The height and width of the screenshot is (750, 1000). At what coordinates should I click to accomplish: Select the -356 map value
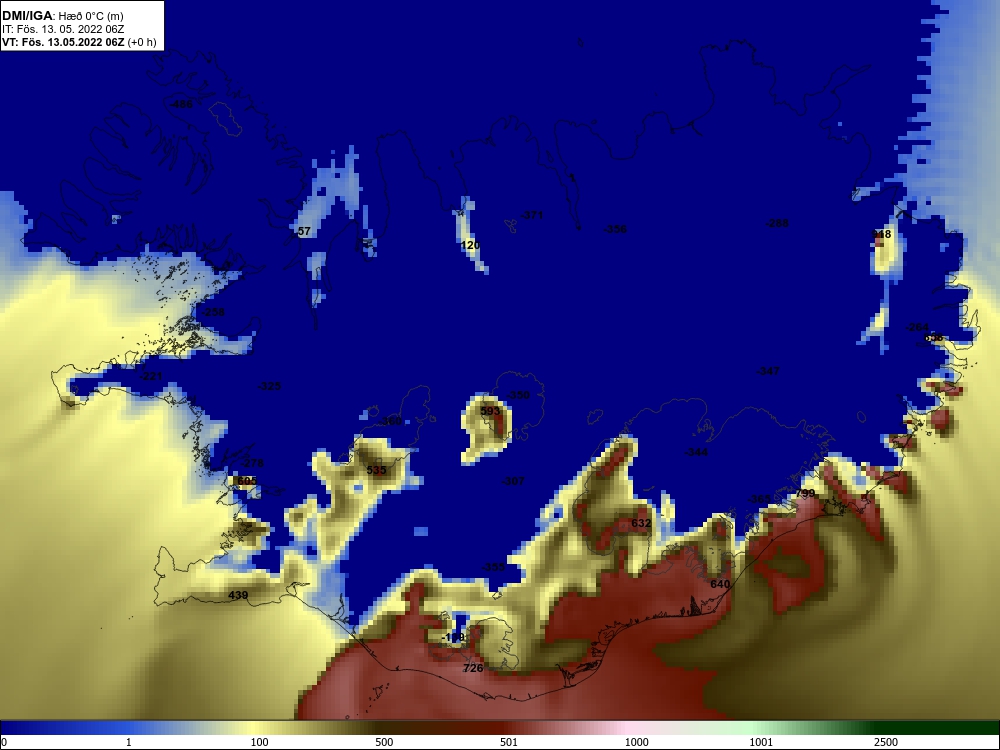click(x=615, y=230)
